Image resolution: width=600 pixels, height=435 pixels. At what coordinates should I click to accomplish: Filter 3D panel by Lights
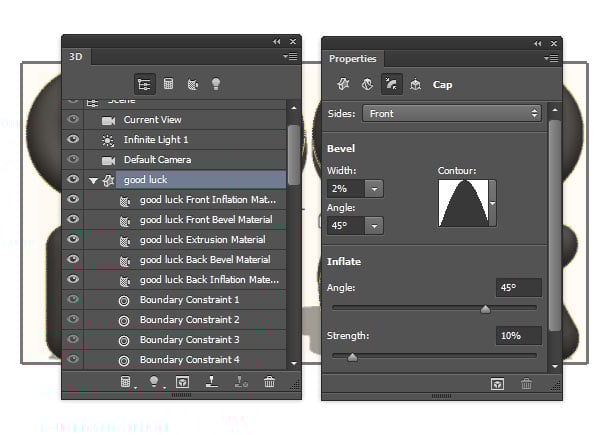point(216,84)
